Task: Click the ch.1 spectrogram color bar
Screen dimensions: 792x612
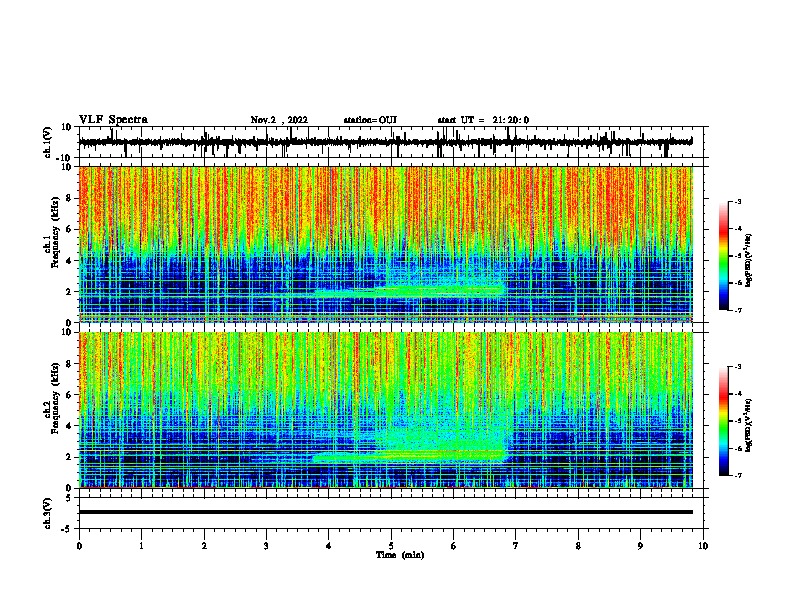Action: (x=723, y=256)
